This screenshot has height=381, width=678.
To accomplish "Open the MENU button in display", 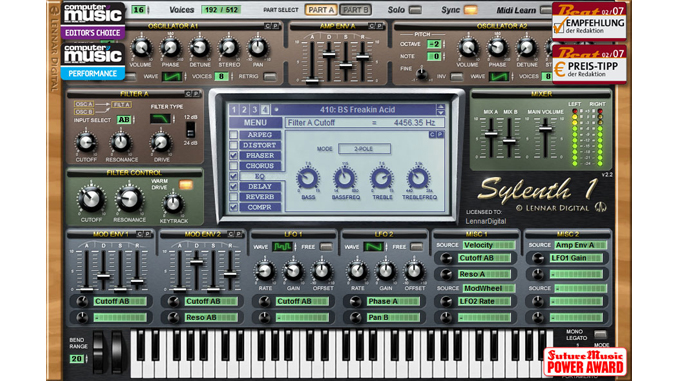I will pos(255,123).
